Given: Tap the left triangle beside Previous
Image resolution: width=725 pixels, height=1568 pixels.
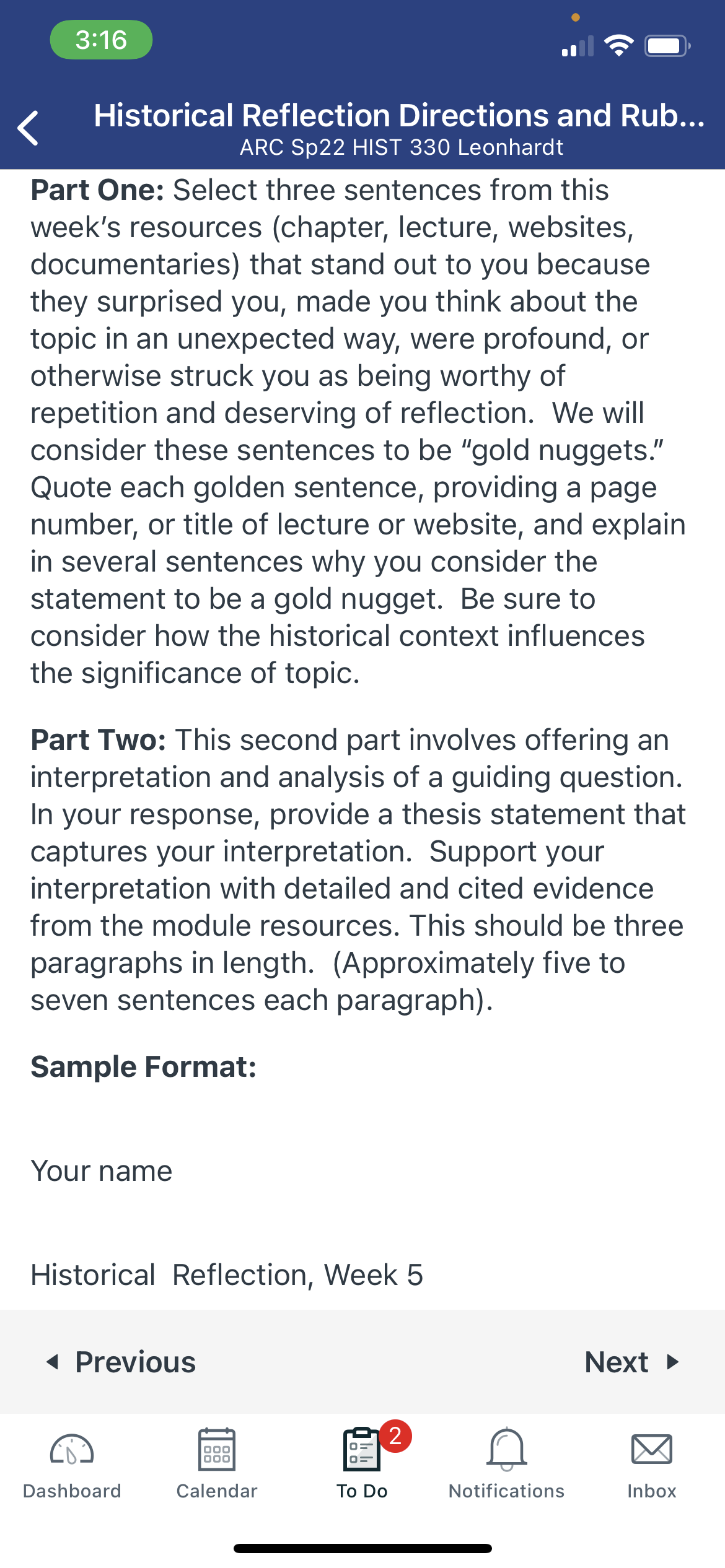Looking at the screenshot, I should [53, 1362].
